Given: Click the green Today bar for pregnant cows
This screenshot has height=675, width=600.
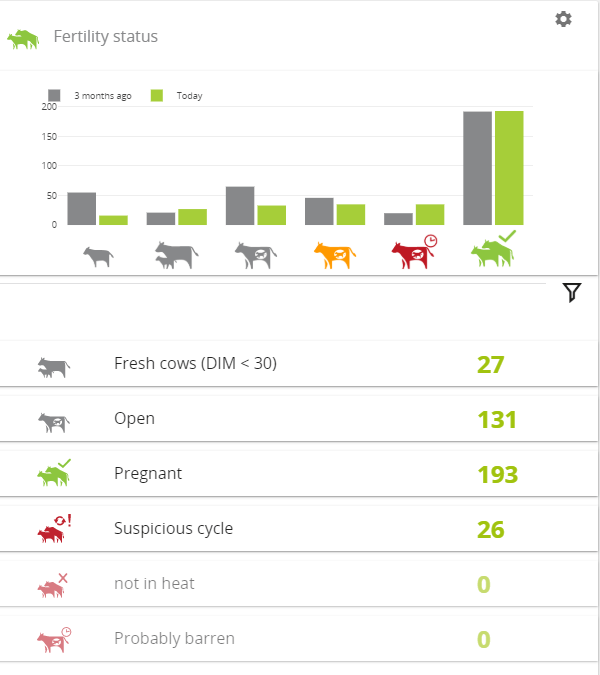Looking at the screenshot, I should point(509,168).
